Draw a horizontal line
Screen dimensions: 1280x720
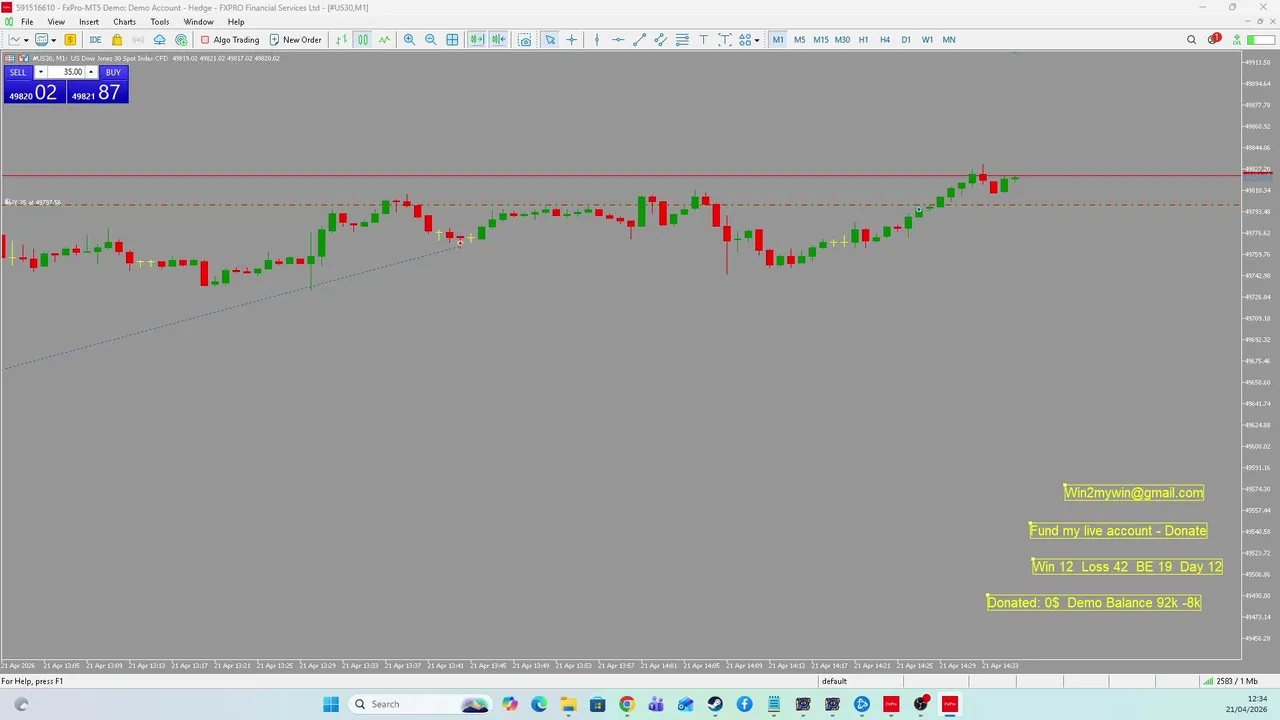pyautogui.click(x=618, y=40)
